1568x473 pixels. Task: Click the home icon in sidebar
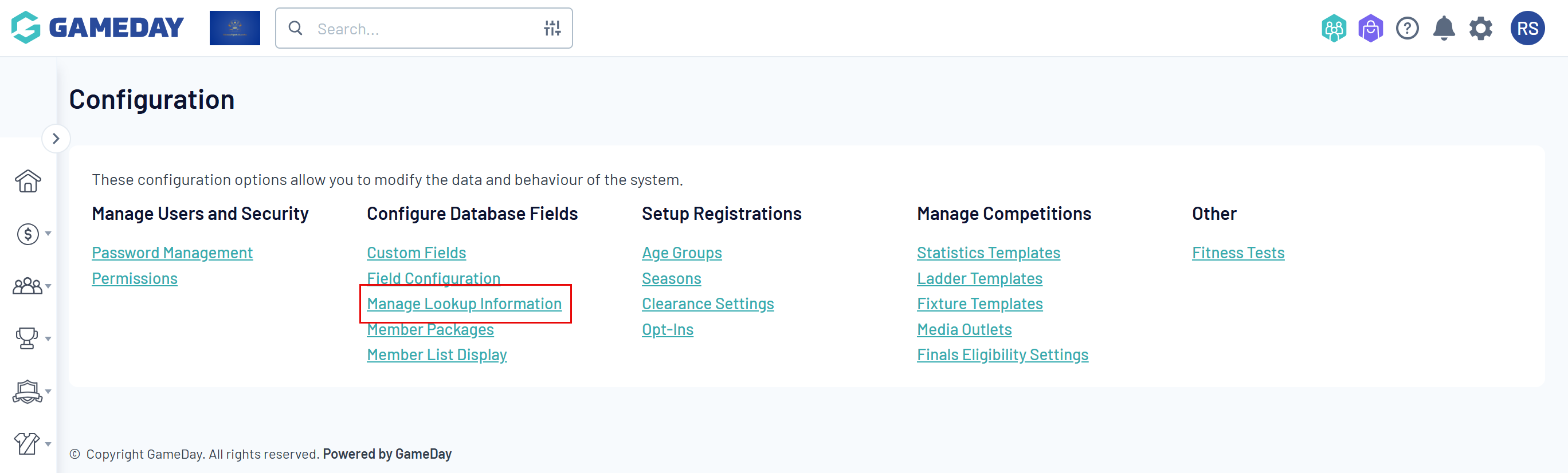28,181
